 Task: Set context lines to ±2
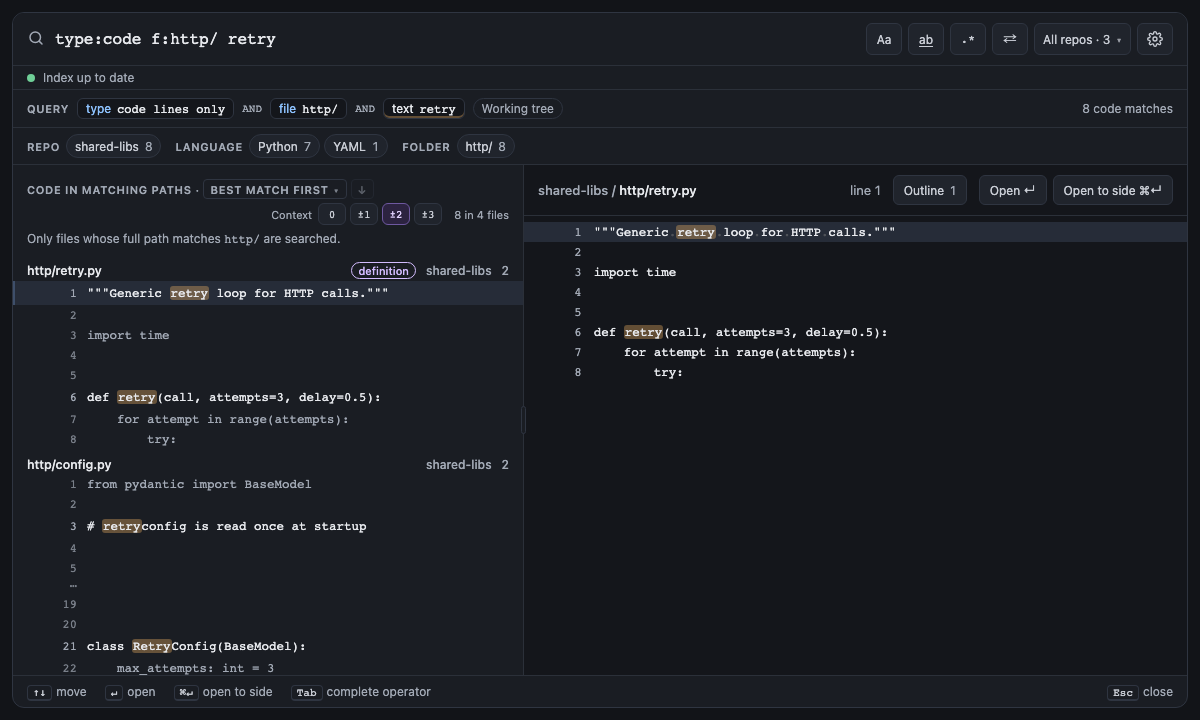396,215
